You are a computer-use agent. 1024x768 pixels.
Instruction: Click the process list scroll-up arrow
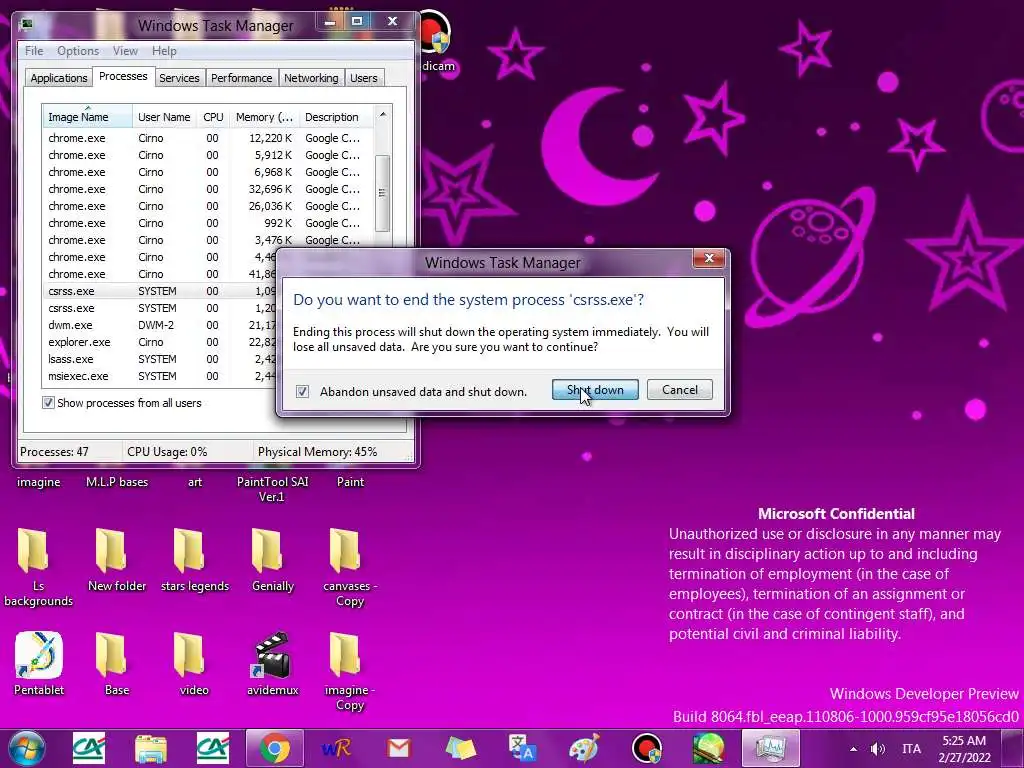(x=383, y=114)
